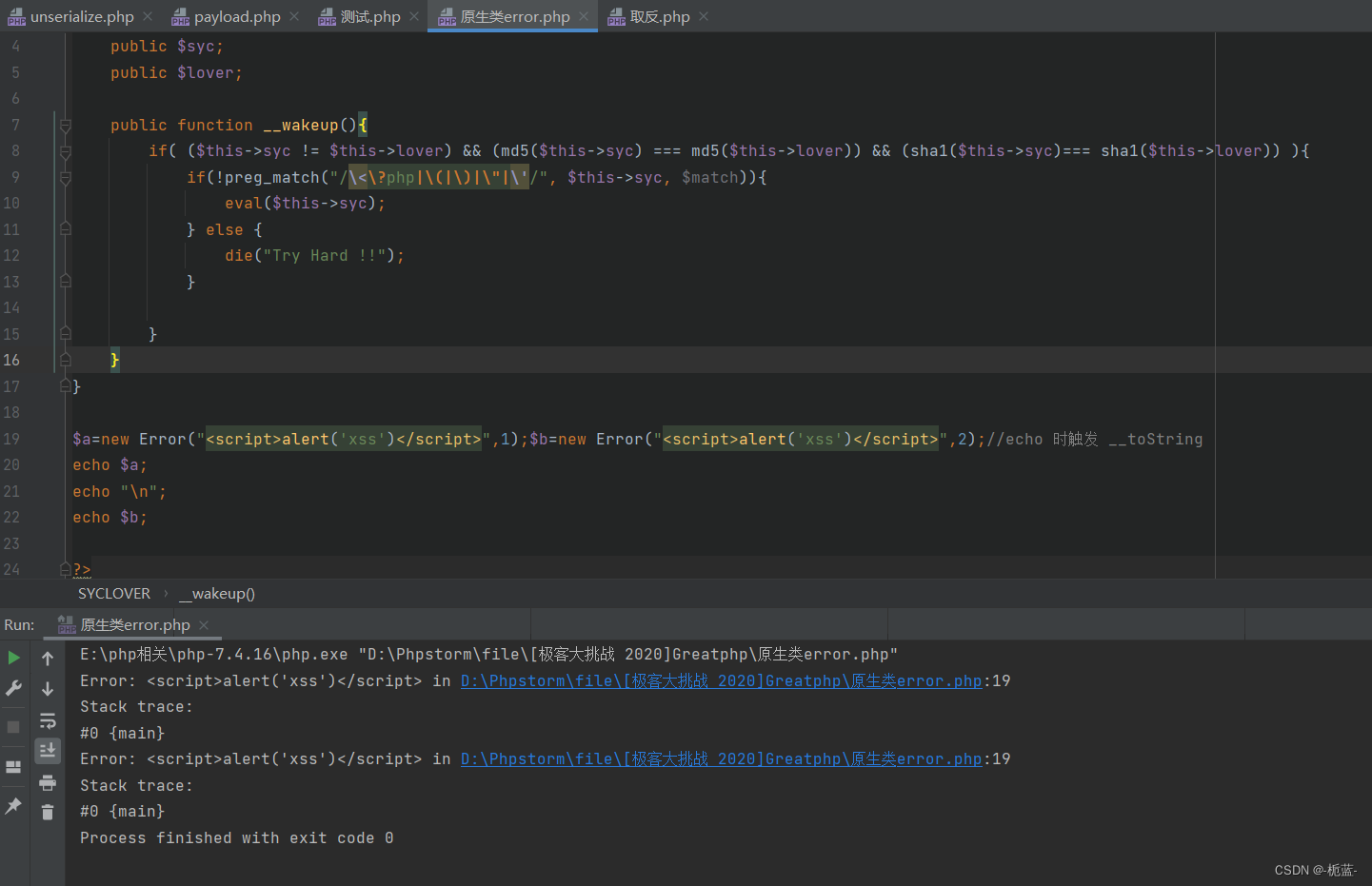Place cursor on 'echo $b;' line

point(109,518)
